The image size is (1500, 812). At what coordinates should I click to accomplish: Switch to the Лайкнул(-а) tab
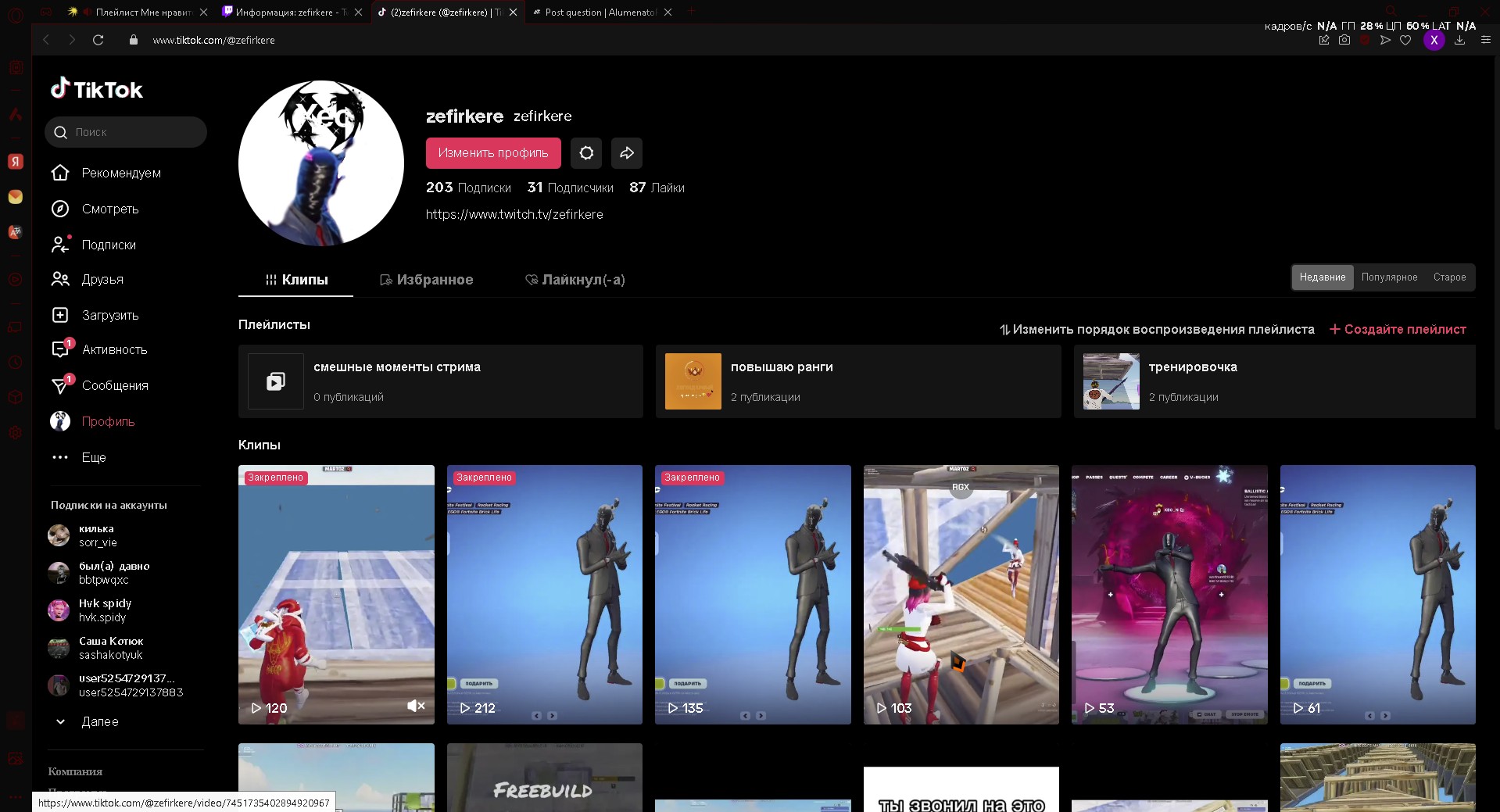575,280
